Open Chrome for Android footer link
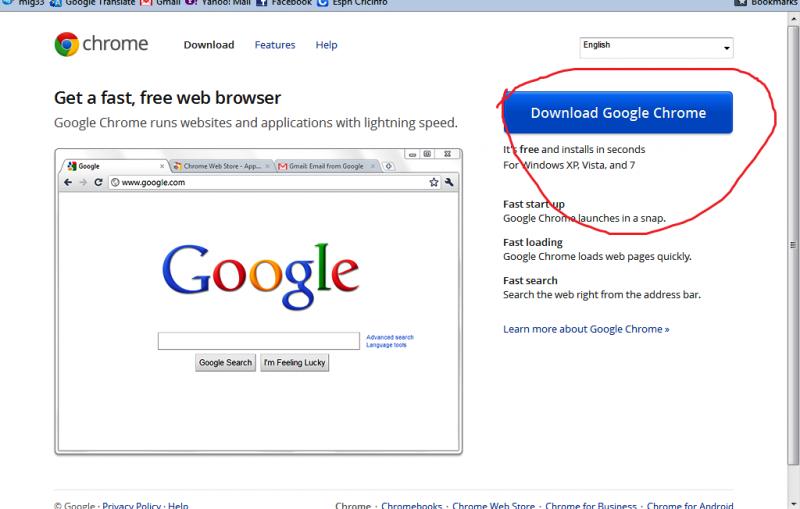This screenshot has width=800, height=509. point(690,505)
